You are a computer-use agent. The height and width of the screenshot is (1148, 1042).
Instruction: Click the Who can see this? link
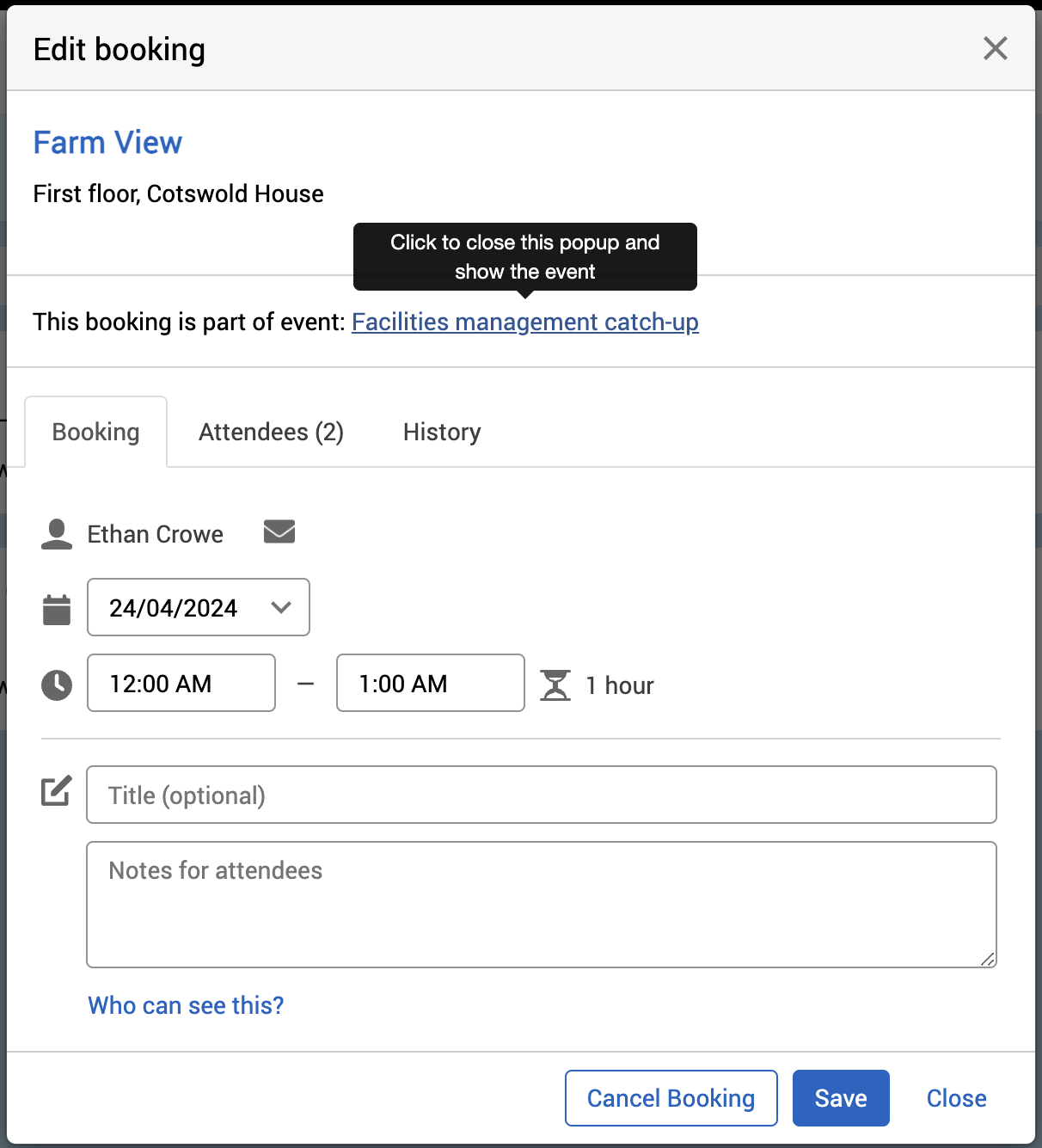click(x=186, y=1005)
